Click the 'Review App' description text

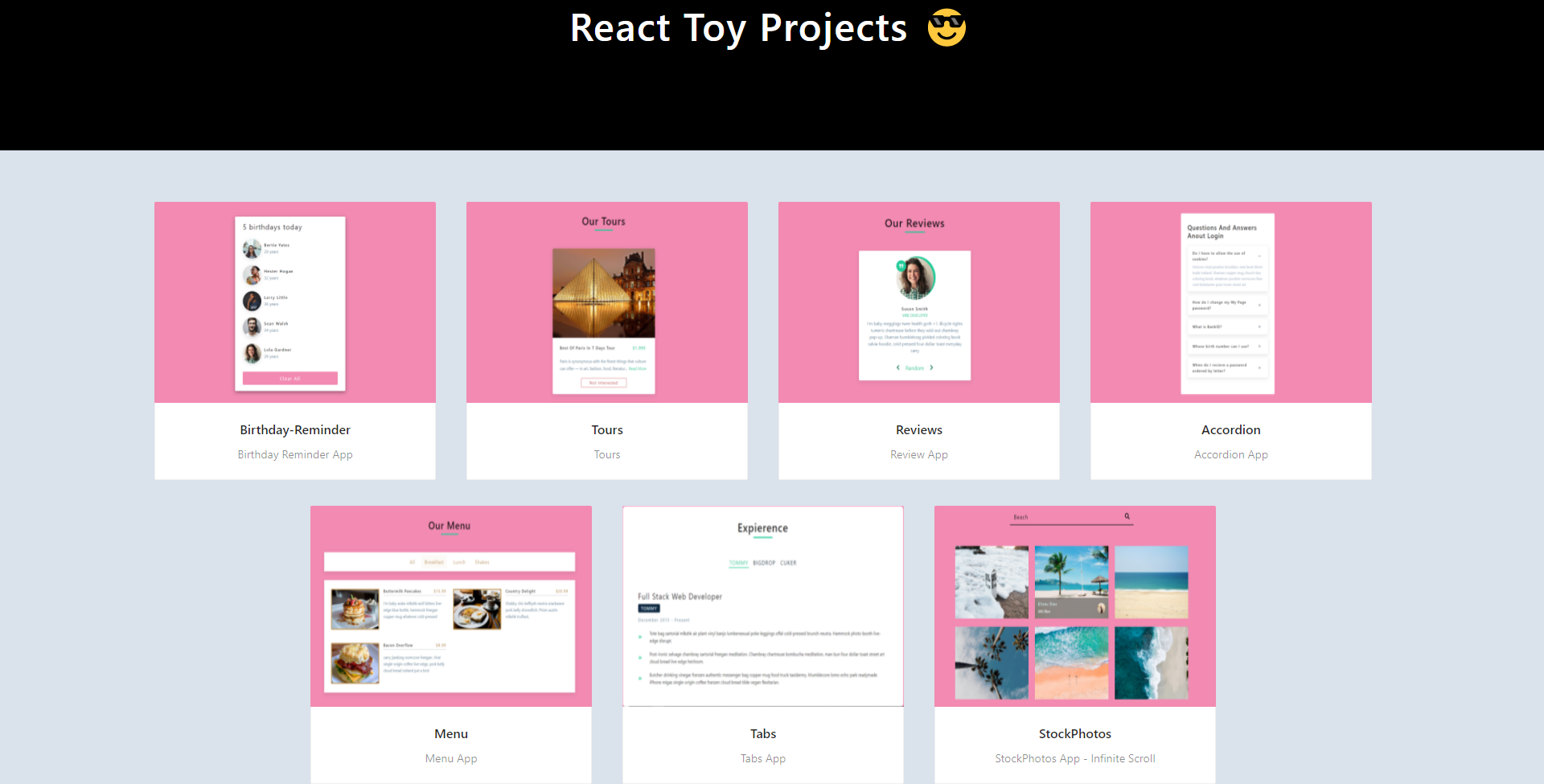coord(919,455)
